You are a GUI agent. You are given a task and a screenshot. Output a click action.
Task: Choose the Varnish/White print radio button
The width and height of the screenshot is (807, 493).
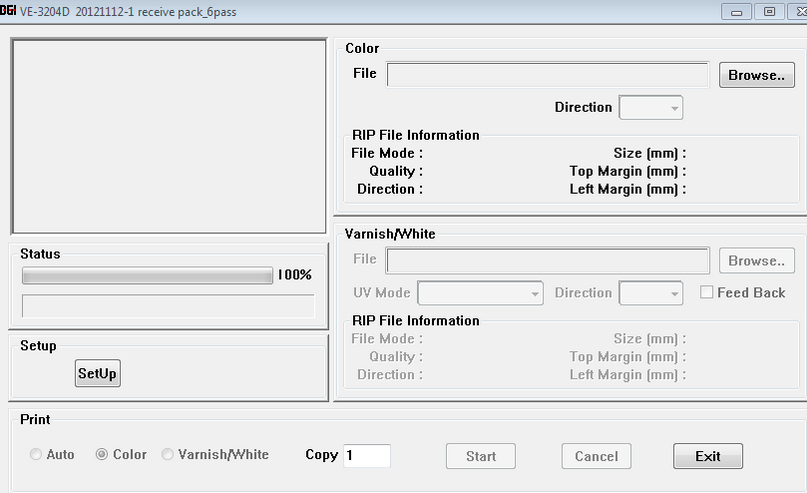tap(168, 455)
